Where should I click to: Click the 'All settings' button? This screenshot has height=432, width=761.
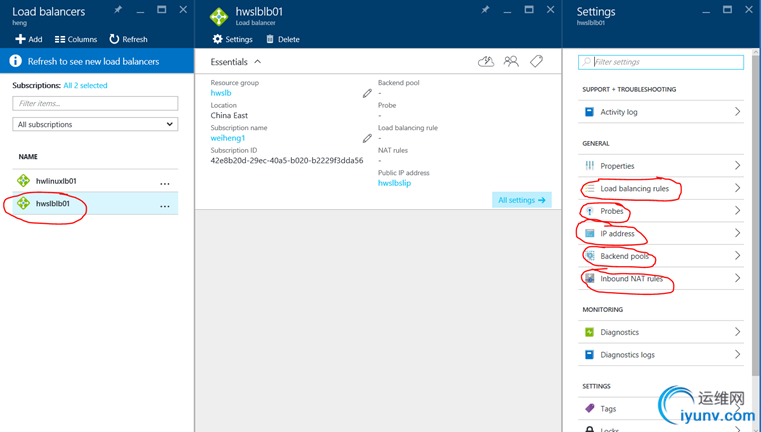(x=522, y=200)
